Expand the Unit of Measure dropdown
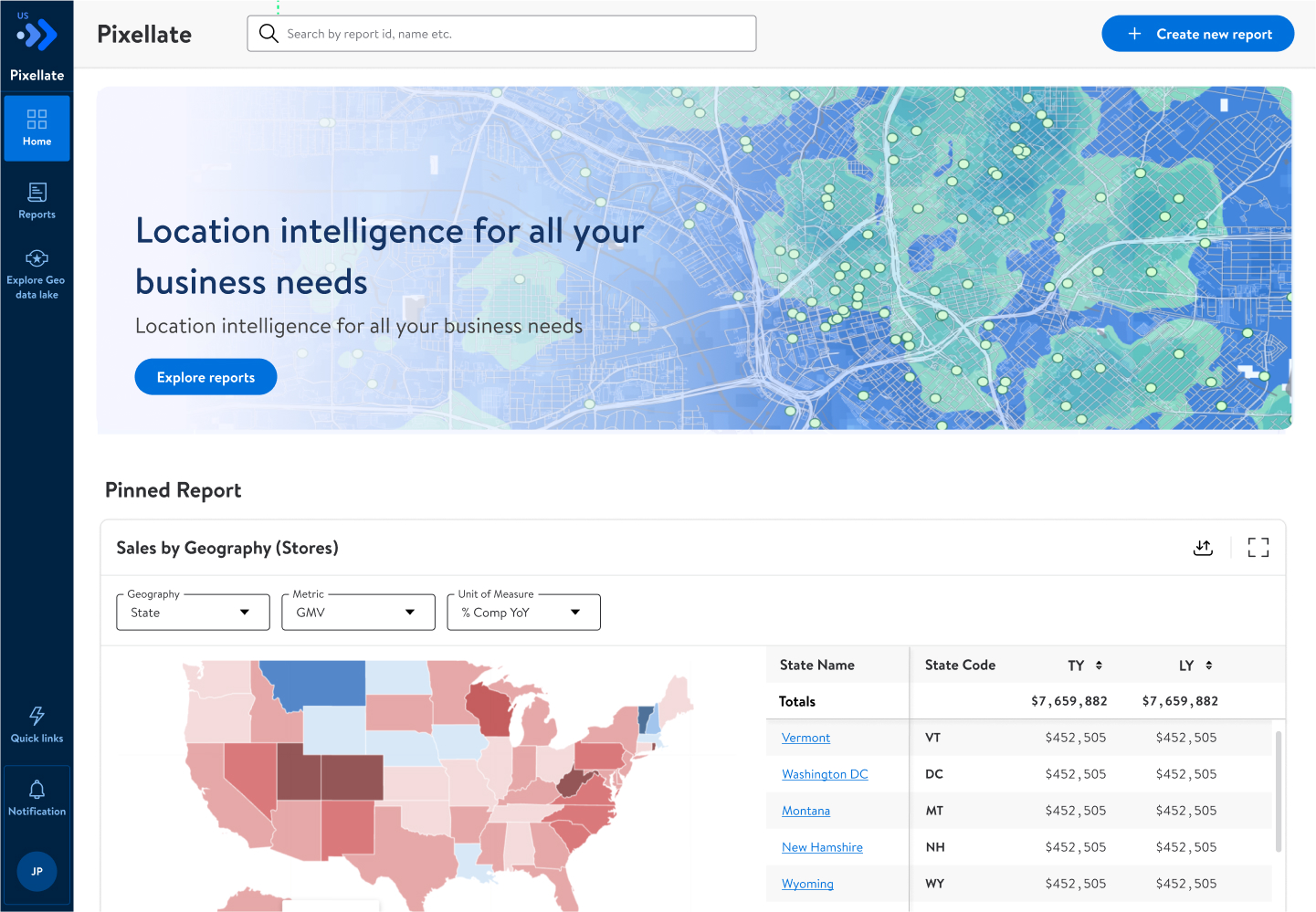The image size is (1316, 912). 523,613
